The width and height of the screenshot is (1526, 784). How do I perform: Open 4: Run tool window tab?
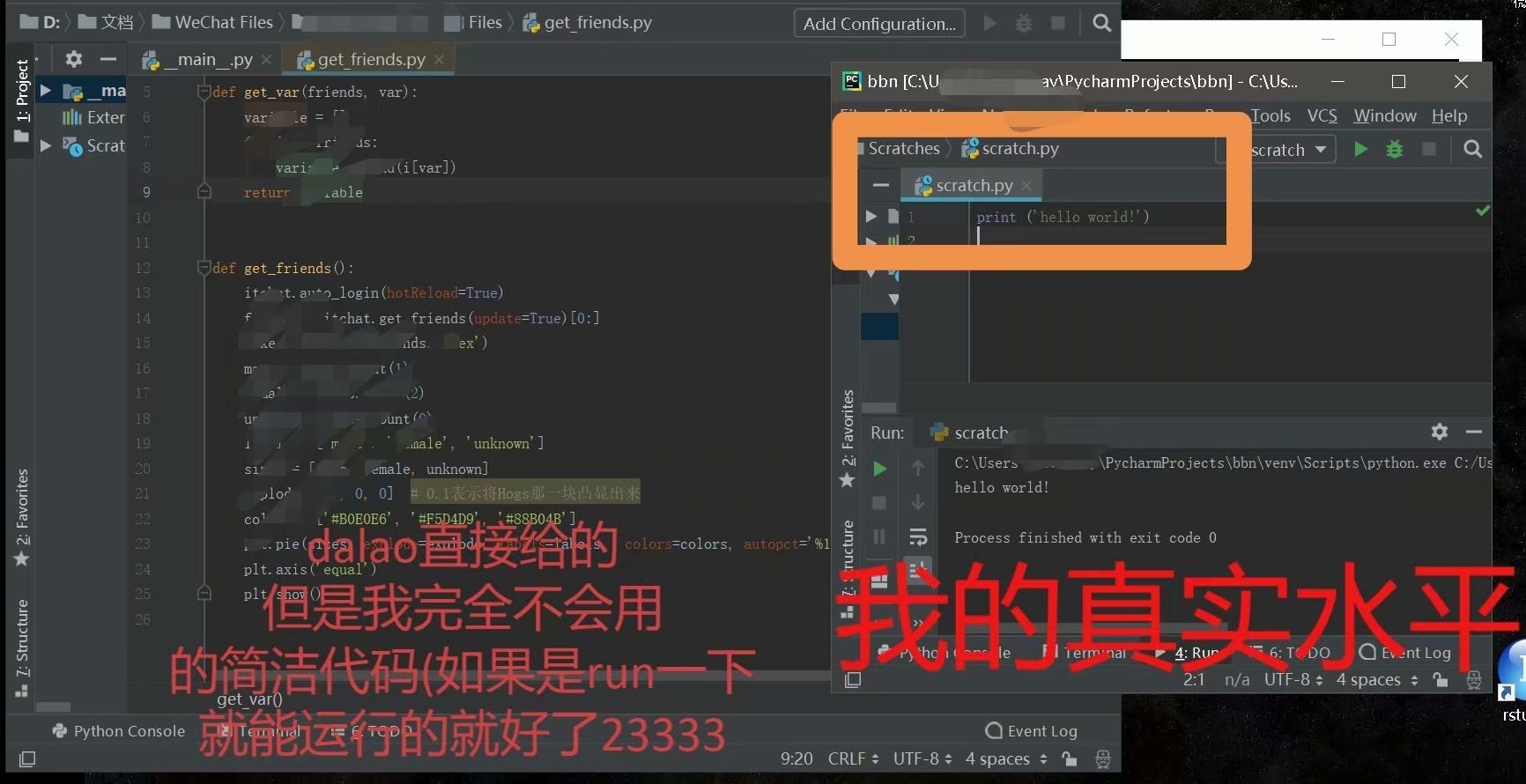1189,653
